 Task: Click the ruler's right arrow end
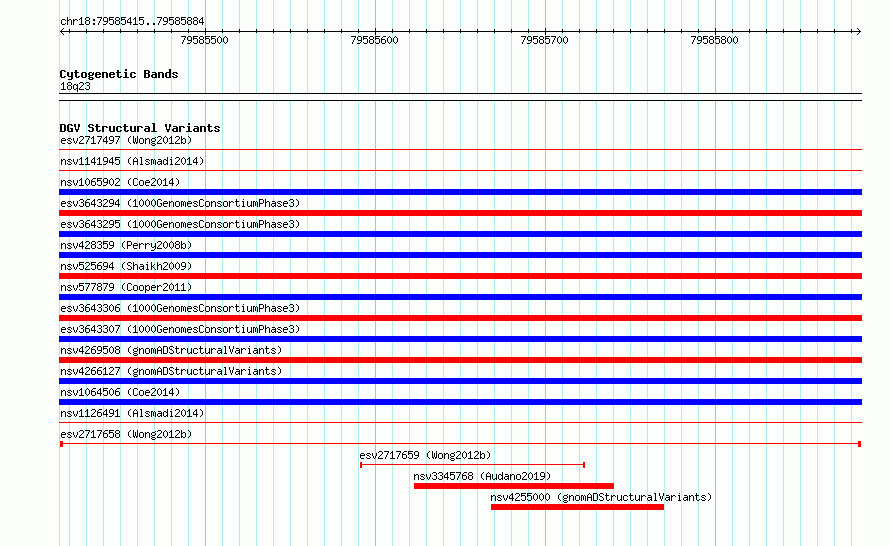coord(858,32)
